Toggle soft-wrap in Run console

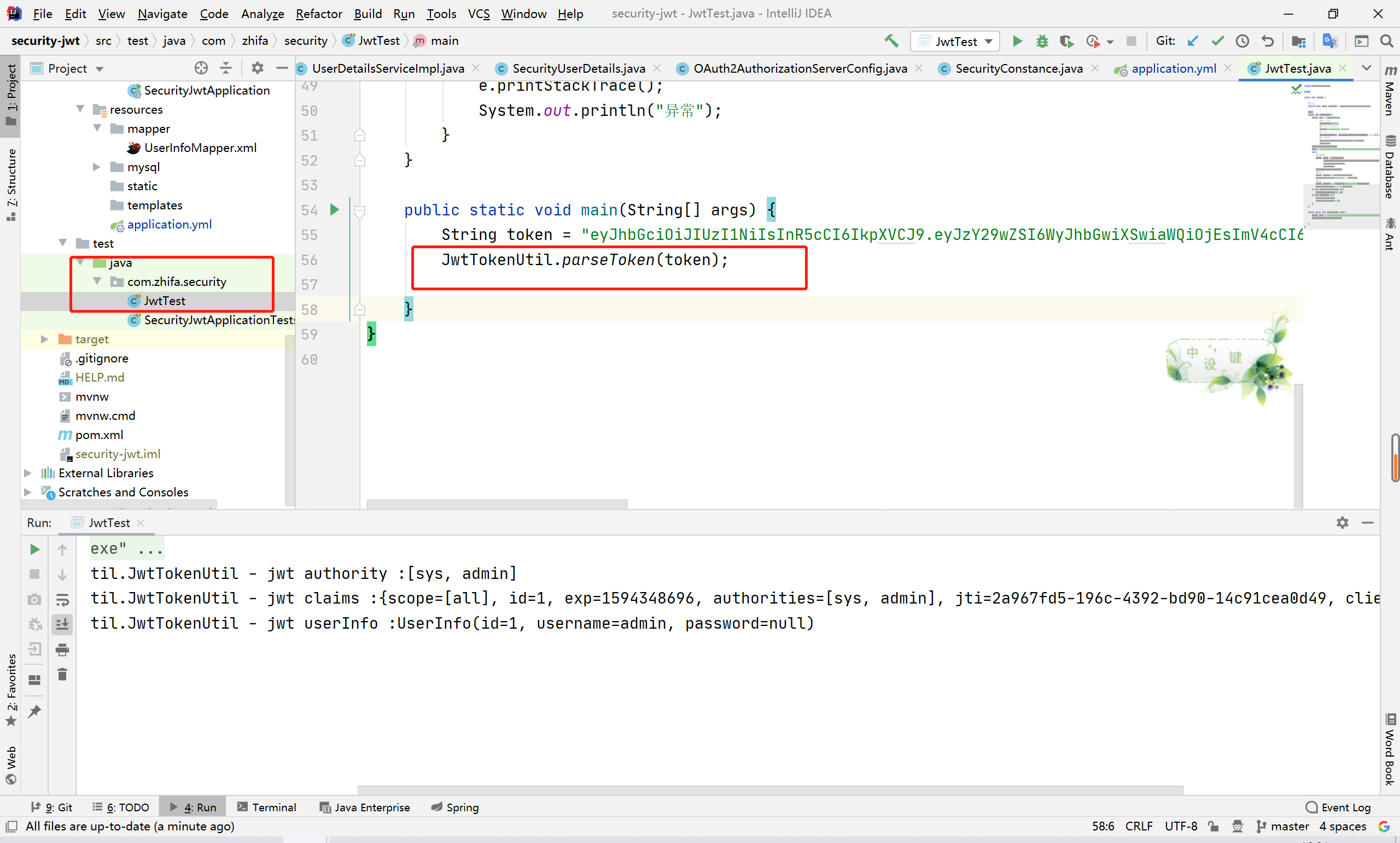62,599
